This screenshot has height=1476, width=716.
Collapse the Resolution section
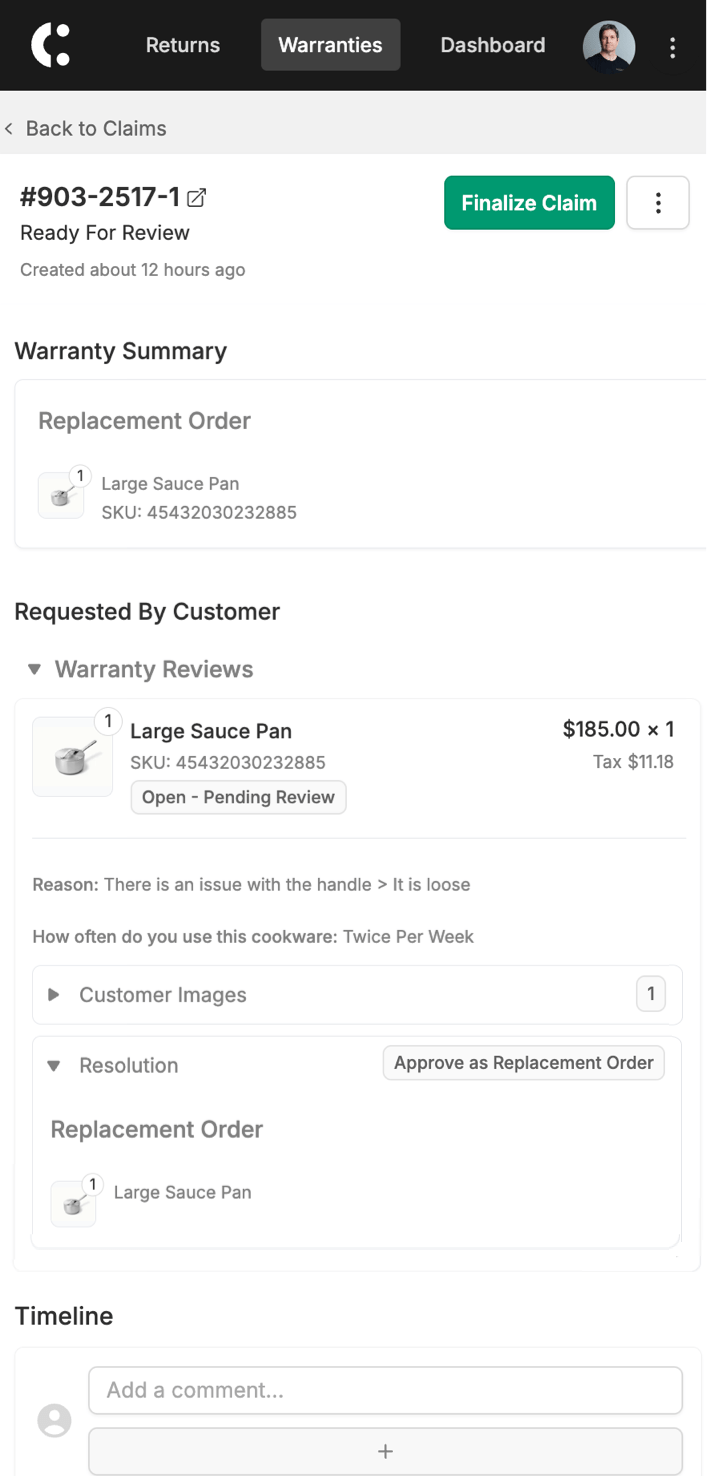click(x=54, y=1065)
